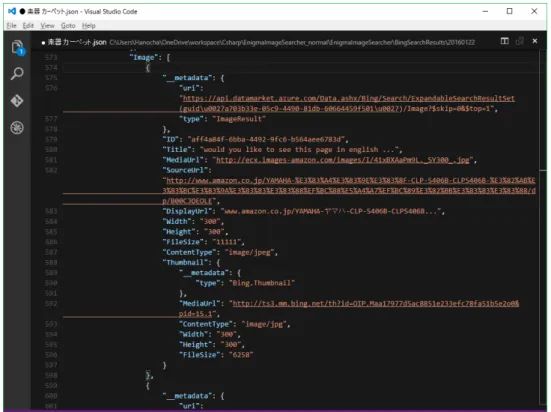This screenshot has height=412, width=551.
Task: Click the "DisplayUrl" key
Action: pos(189,211)
